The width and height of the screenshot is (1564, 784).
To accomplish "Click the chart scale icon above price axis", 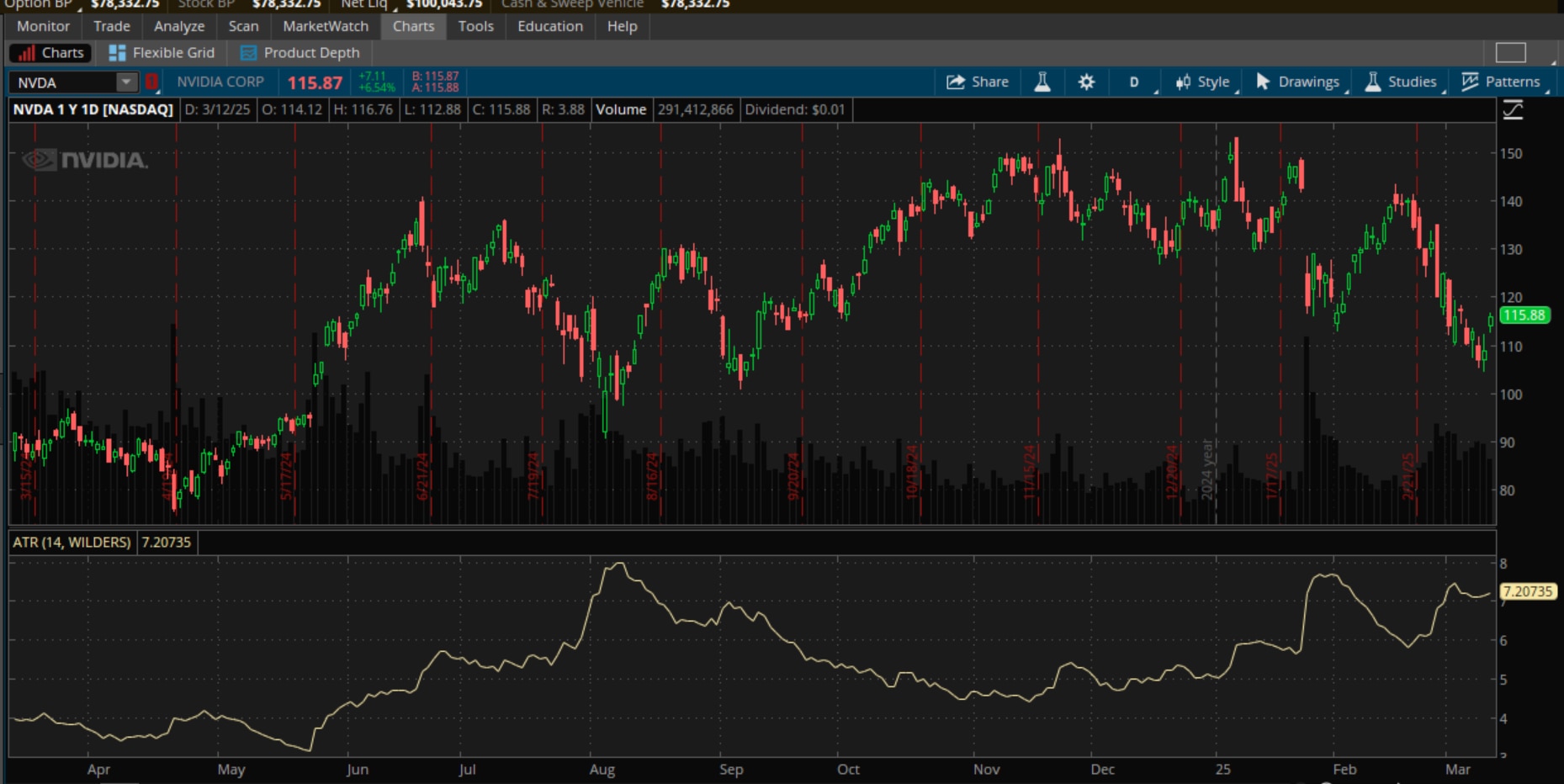I will pyautogui.click(x=1513, y=110).
